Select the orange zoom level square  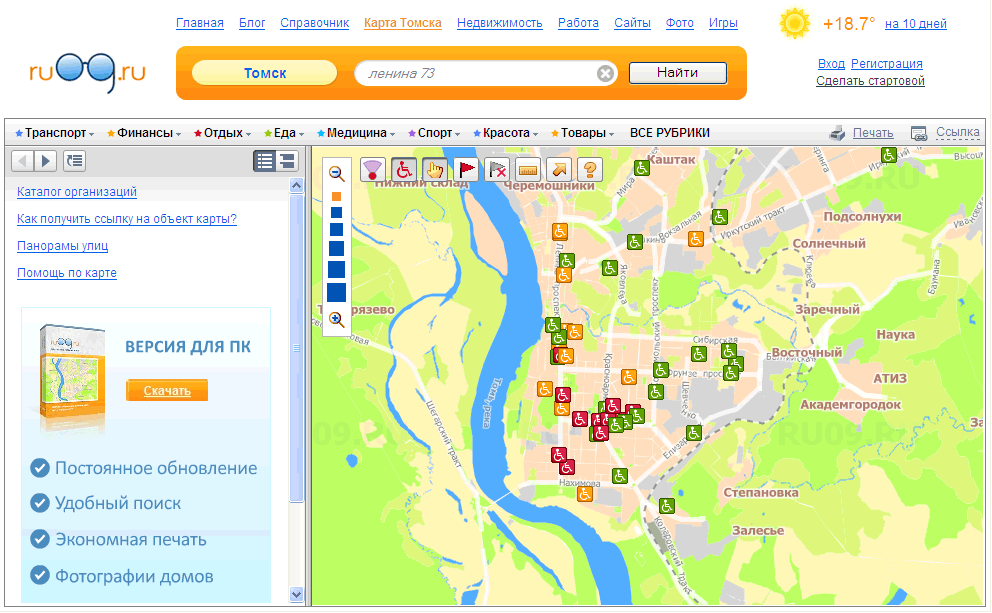336,196
